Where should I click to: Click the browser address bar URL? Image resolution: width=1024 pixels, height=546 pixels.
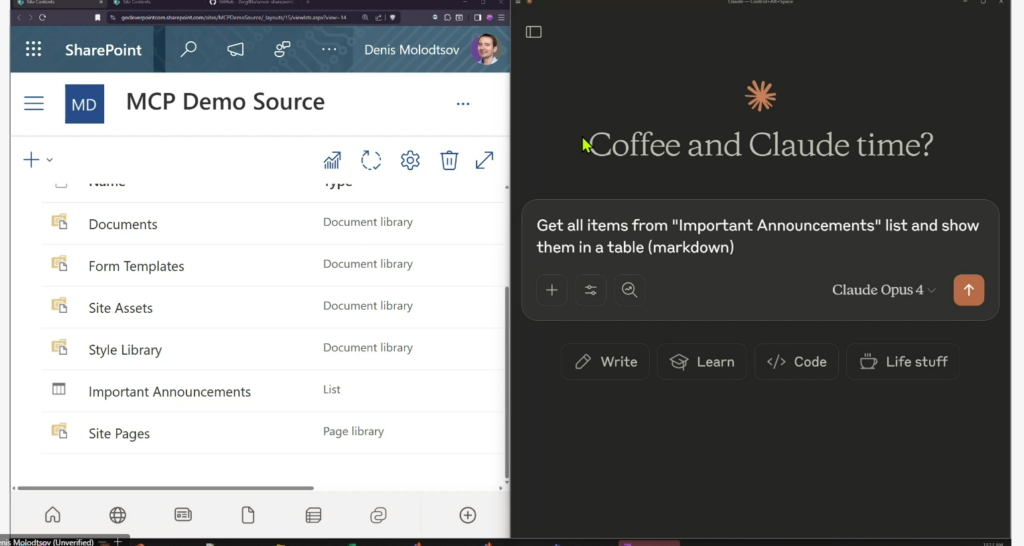[x=234, y=18]
